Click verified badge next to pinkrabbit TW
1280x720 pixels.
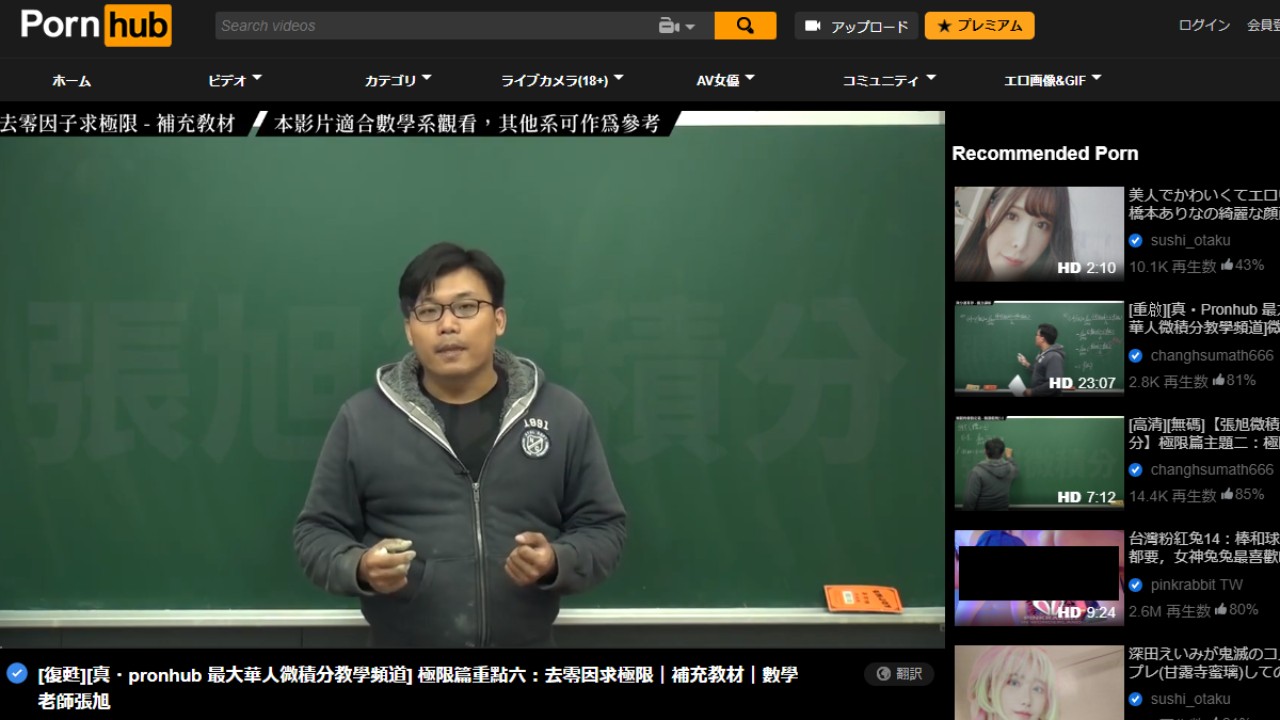[1136, 585]
